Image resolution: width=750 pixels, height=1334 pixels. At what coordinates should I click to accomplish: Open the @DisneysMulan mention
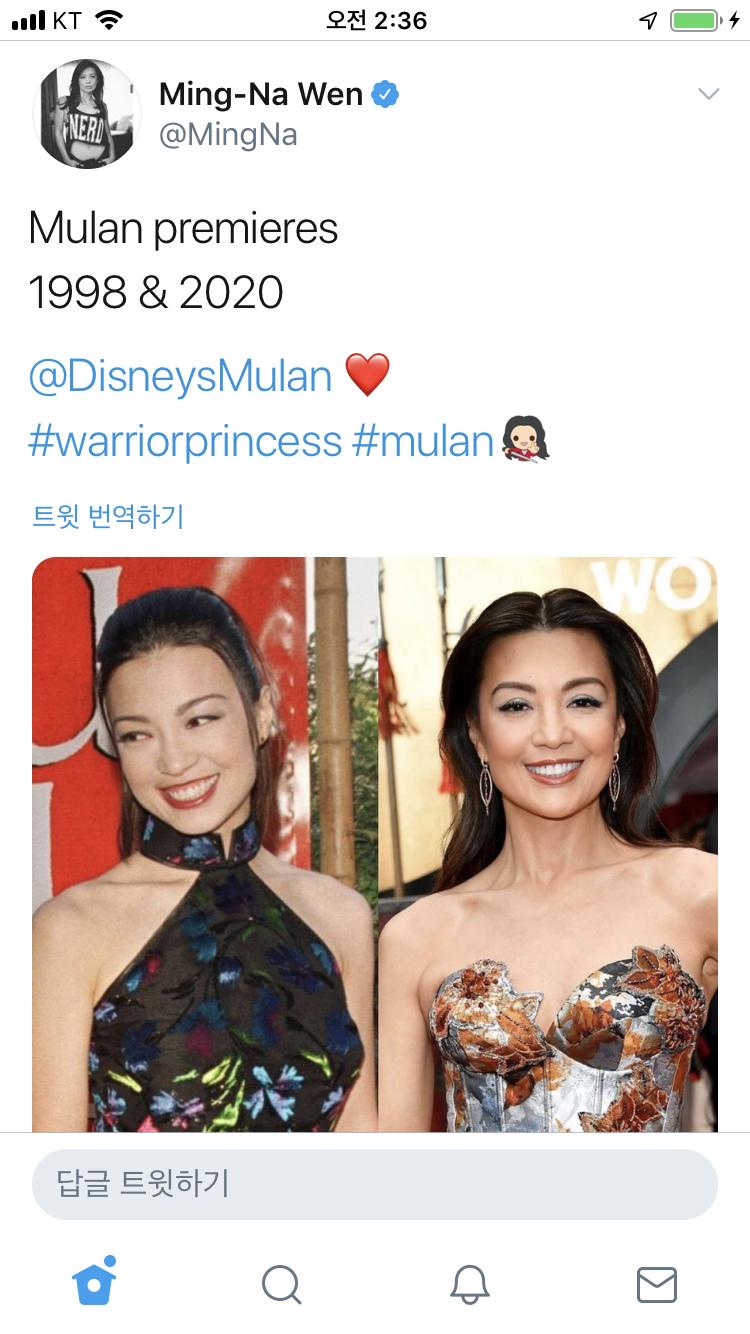coord(180,377)
